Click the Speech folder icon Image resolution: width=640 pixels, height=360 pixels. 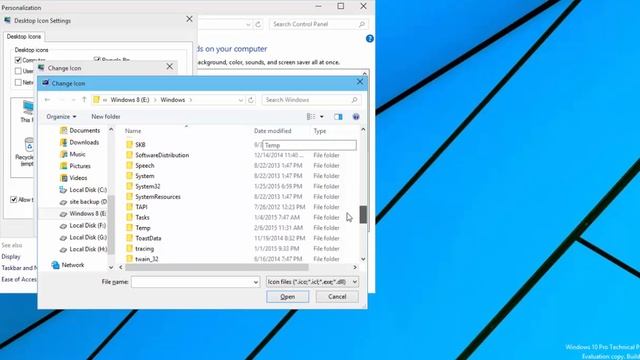click(x=129, y=165)
